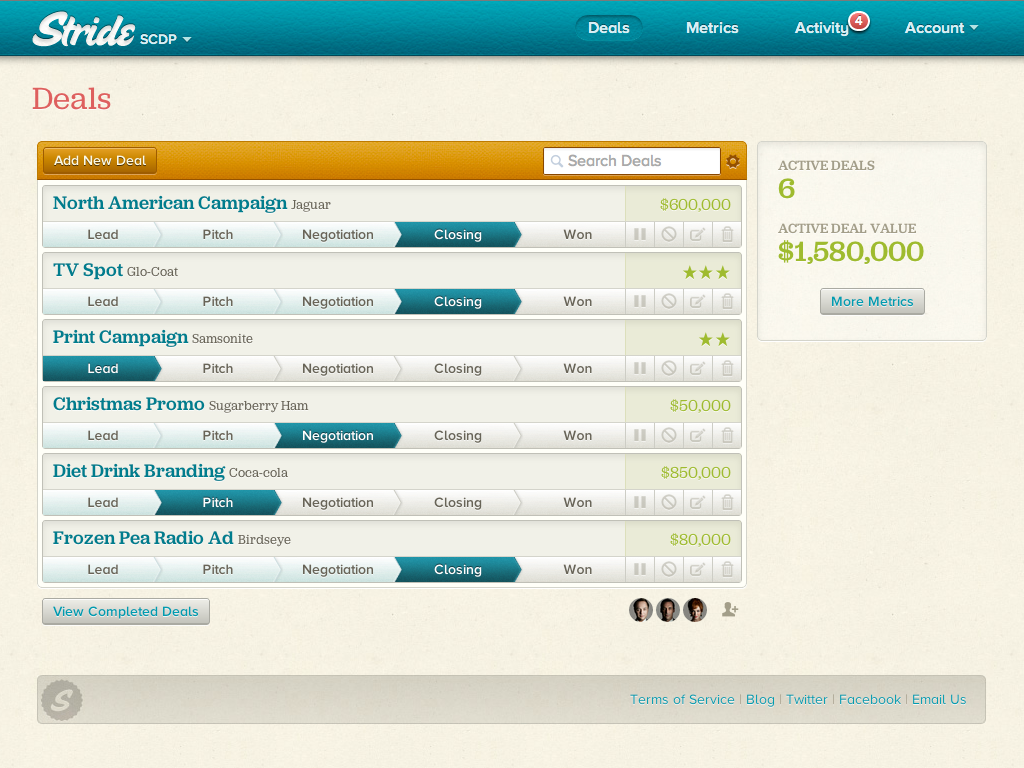
Task: Mark TV Spot deal as lost
Action: tap(669, 302)
